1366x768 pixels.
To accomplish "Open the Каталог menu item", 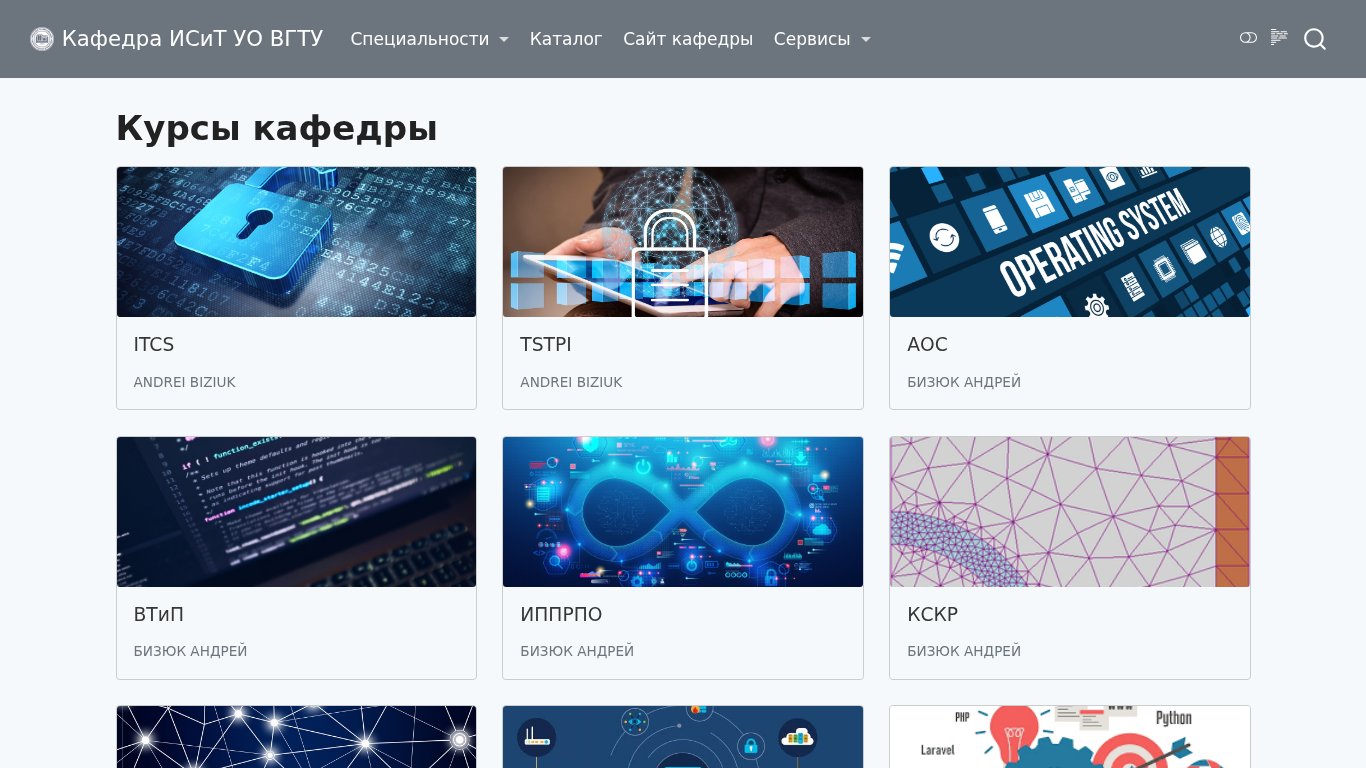I will [566, 39].
